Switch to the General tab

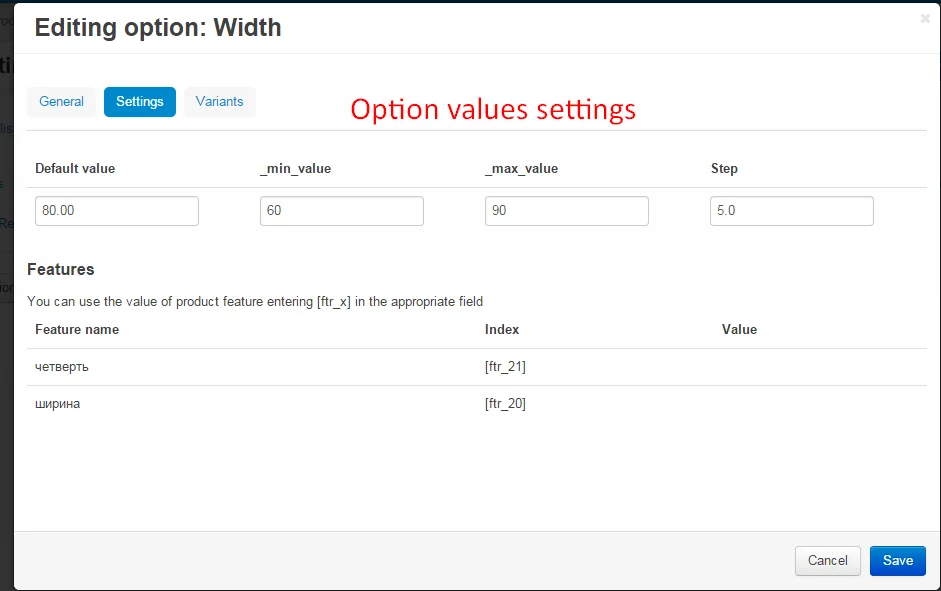point(61,102)
